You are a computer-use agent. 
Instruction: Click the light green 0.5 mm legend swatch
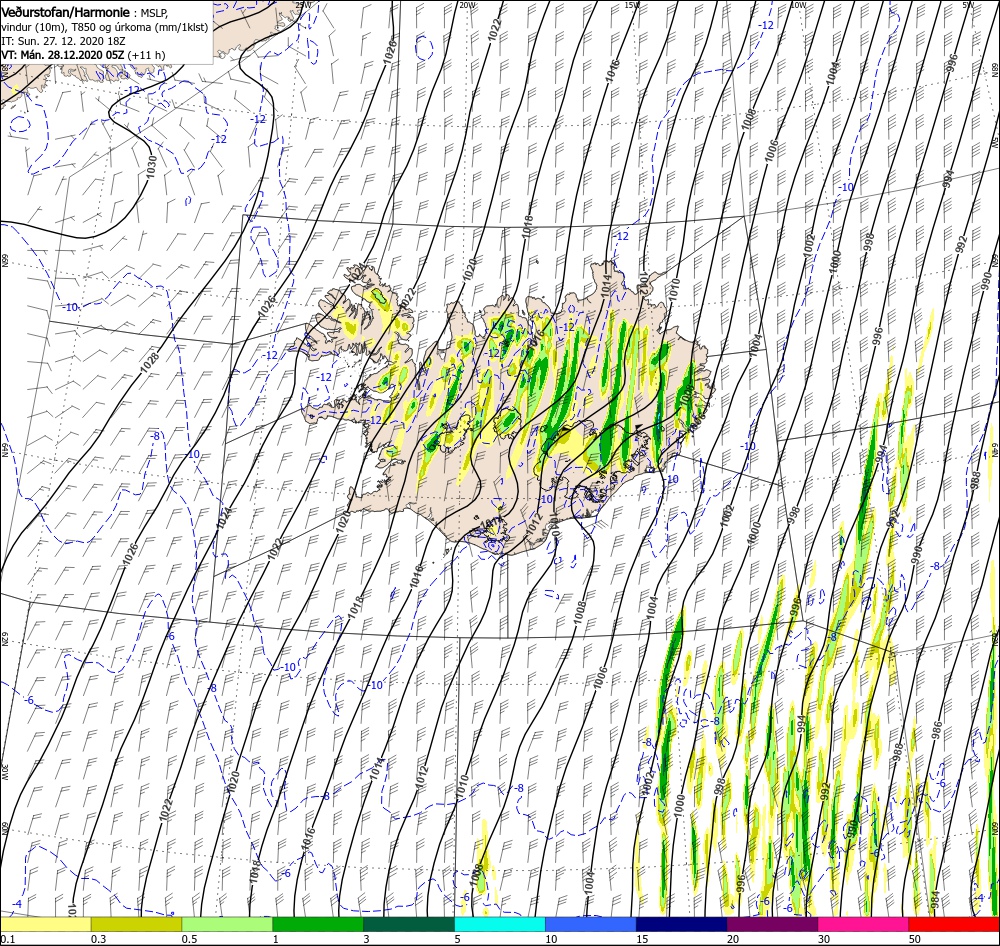(x=227, y=924)
